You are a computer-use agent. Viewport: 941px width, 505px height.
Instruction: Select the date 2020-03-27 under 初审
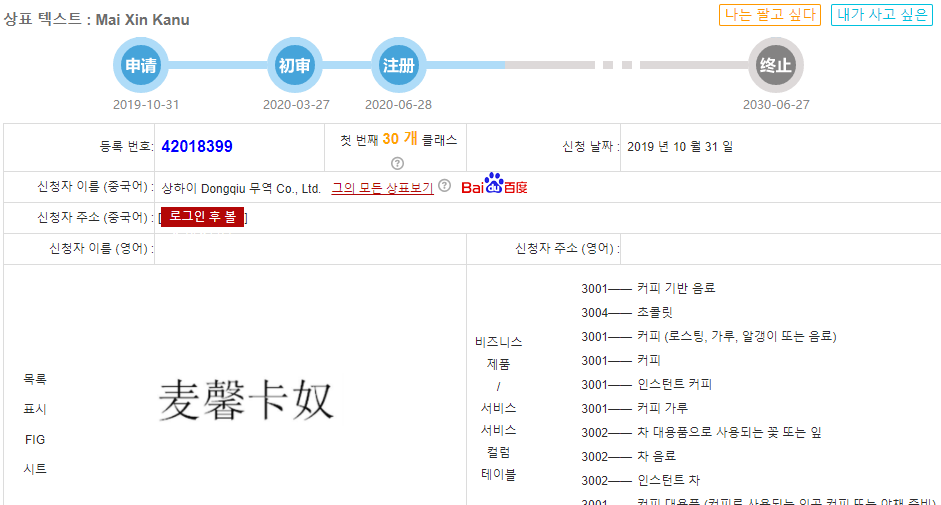point(296,104)
